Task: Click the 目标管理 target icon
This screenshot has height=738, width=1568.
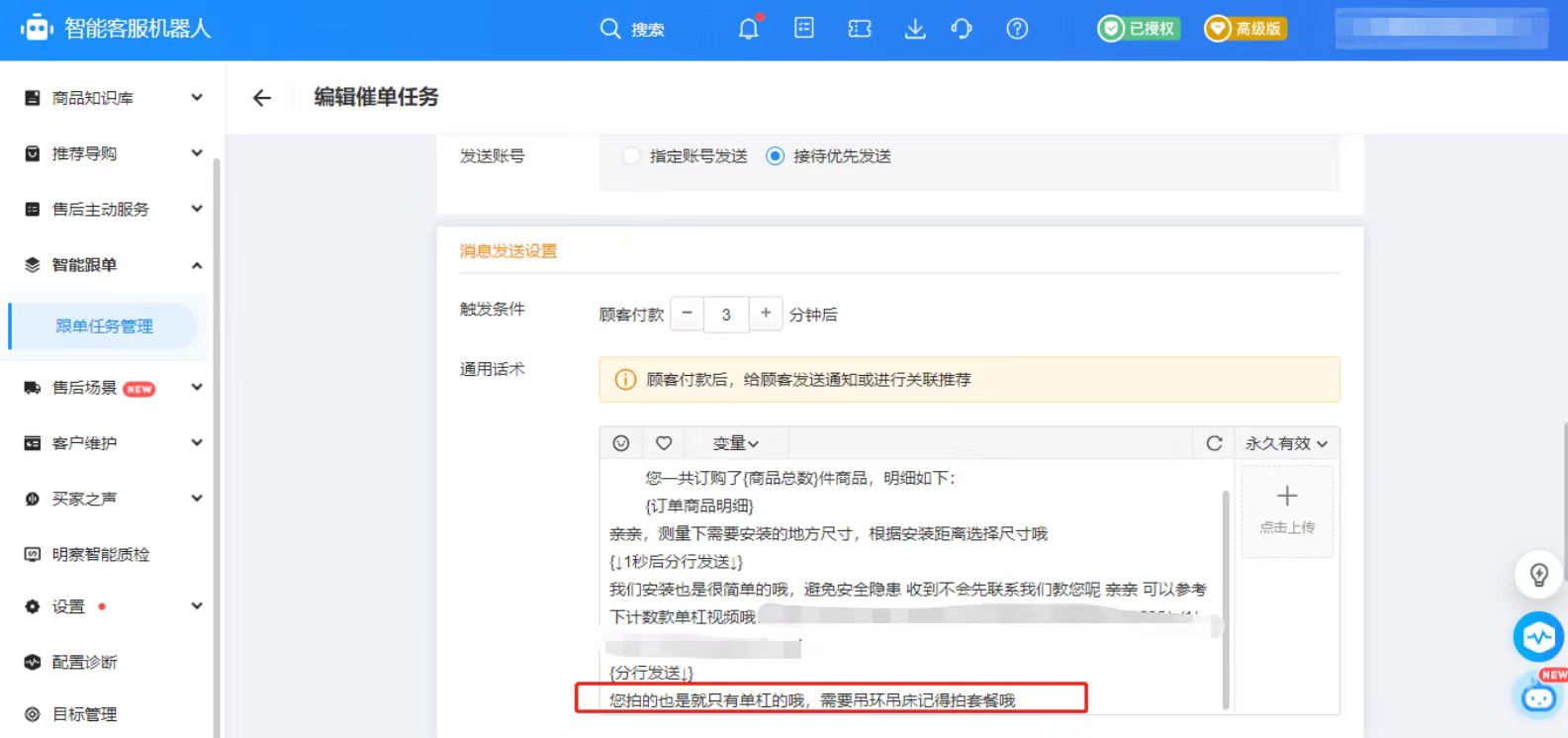Action: (33, 714)
